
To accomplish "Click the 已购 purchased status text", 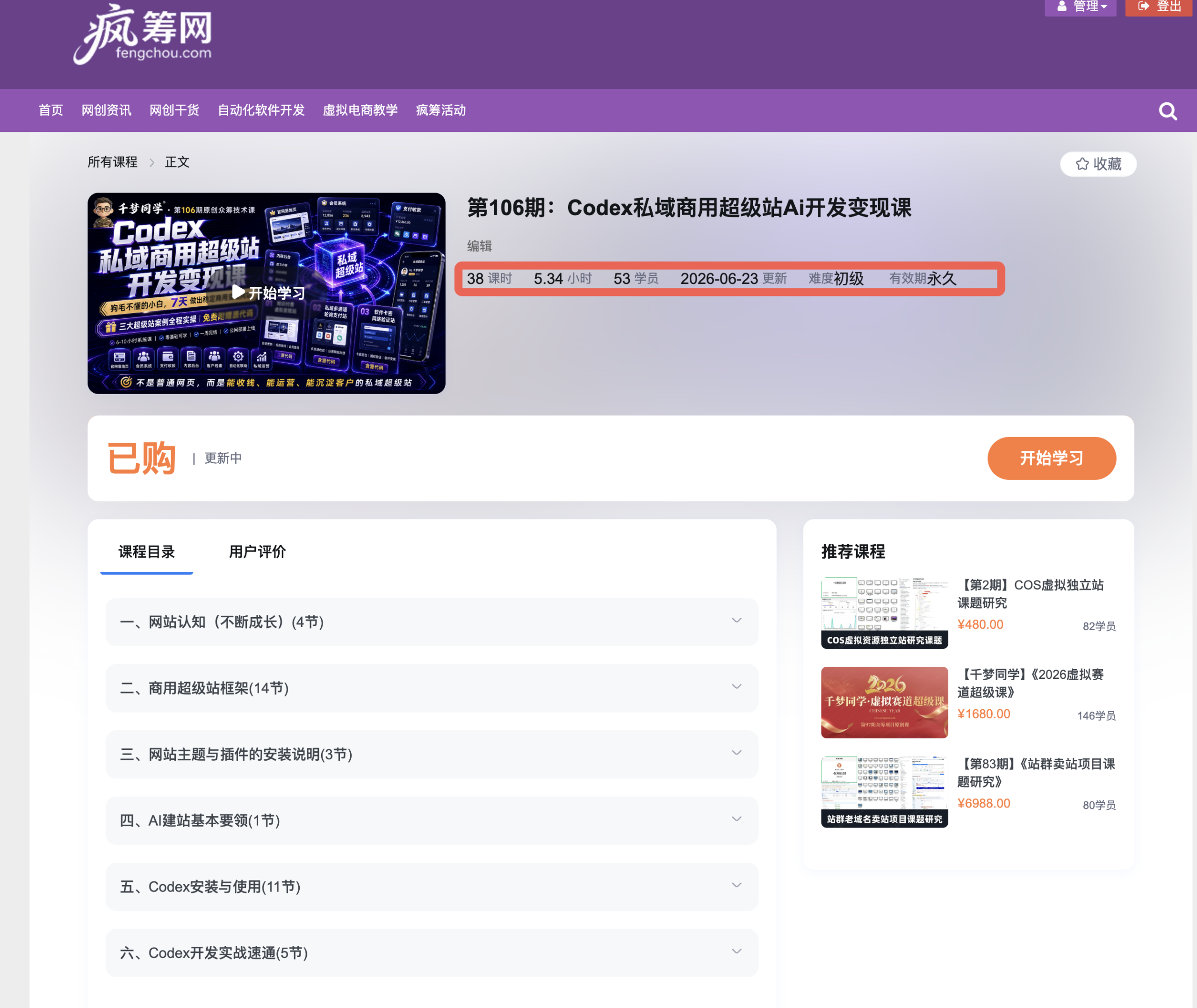I will tap(142, 458).
